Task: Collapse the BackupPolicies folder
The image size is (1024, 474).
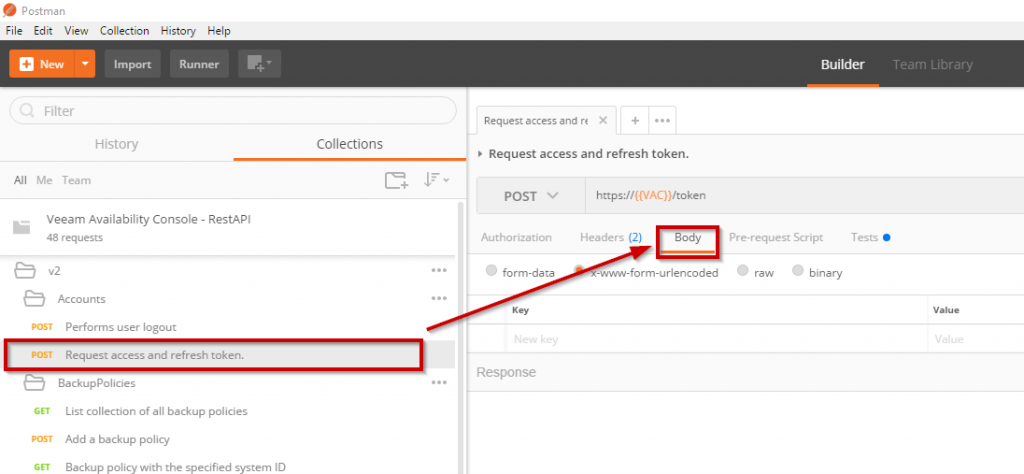Action: [34, 383]
